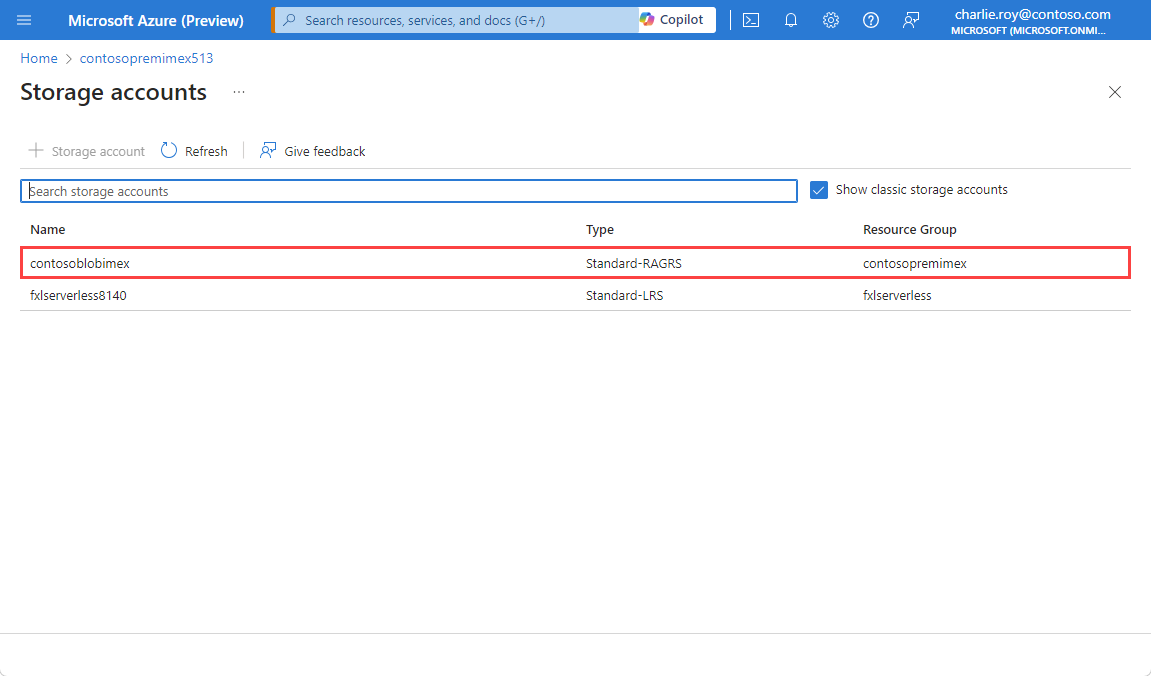Close the Storage accounts pane
Viewport: 1151px width, 676px height.
pyautogui.click(x=1115, y=92)
